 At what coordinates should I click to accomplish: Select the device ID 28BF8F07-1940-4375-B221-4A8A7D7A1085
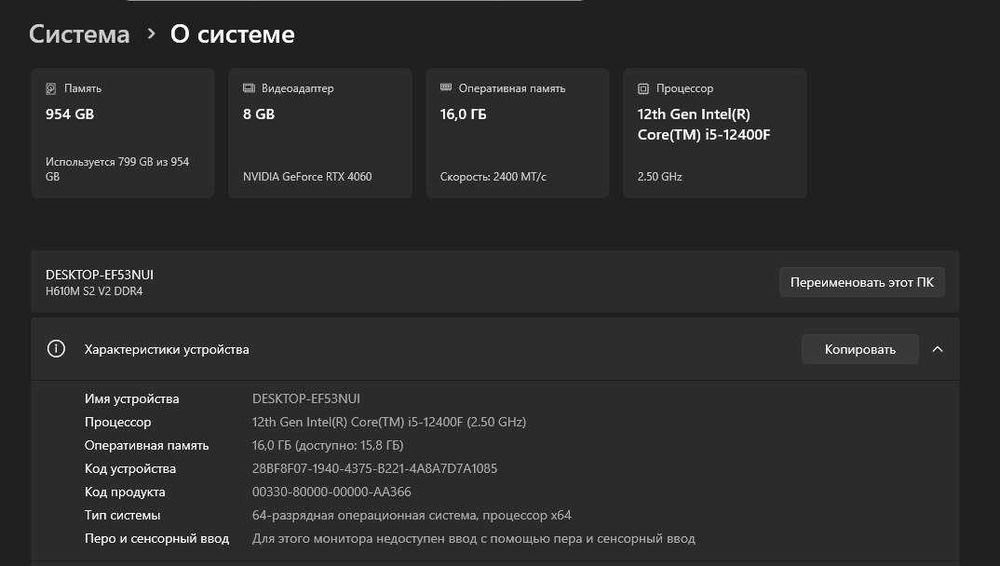pyautogui.click(x=374, y=468)
